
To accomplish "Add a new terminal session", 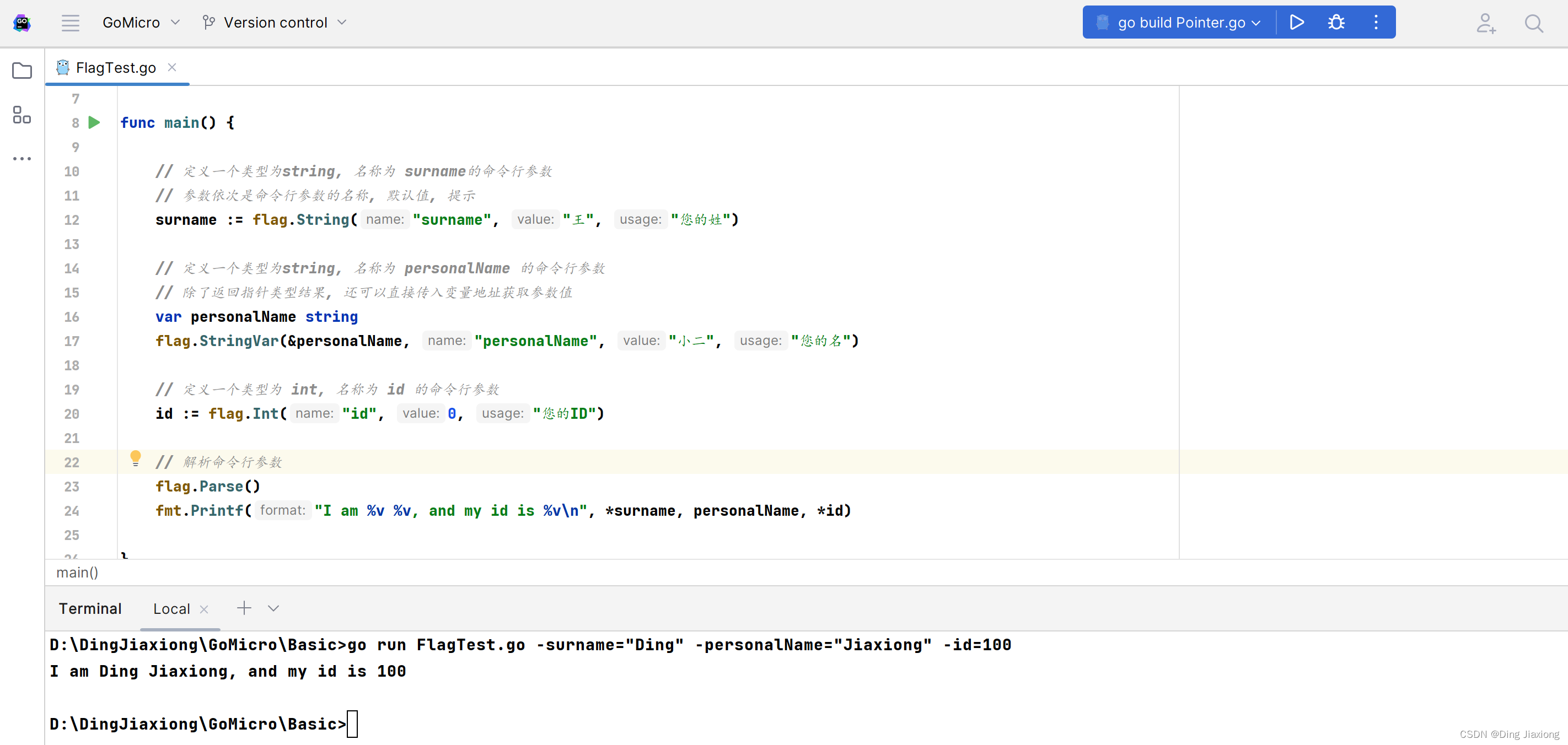I will [x=244, y=608].
